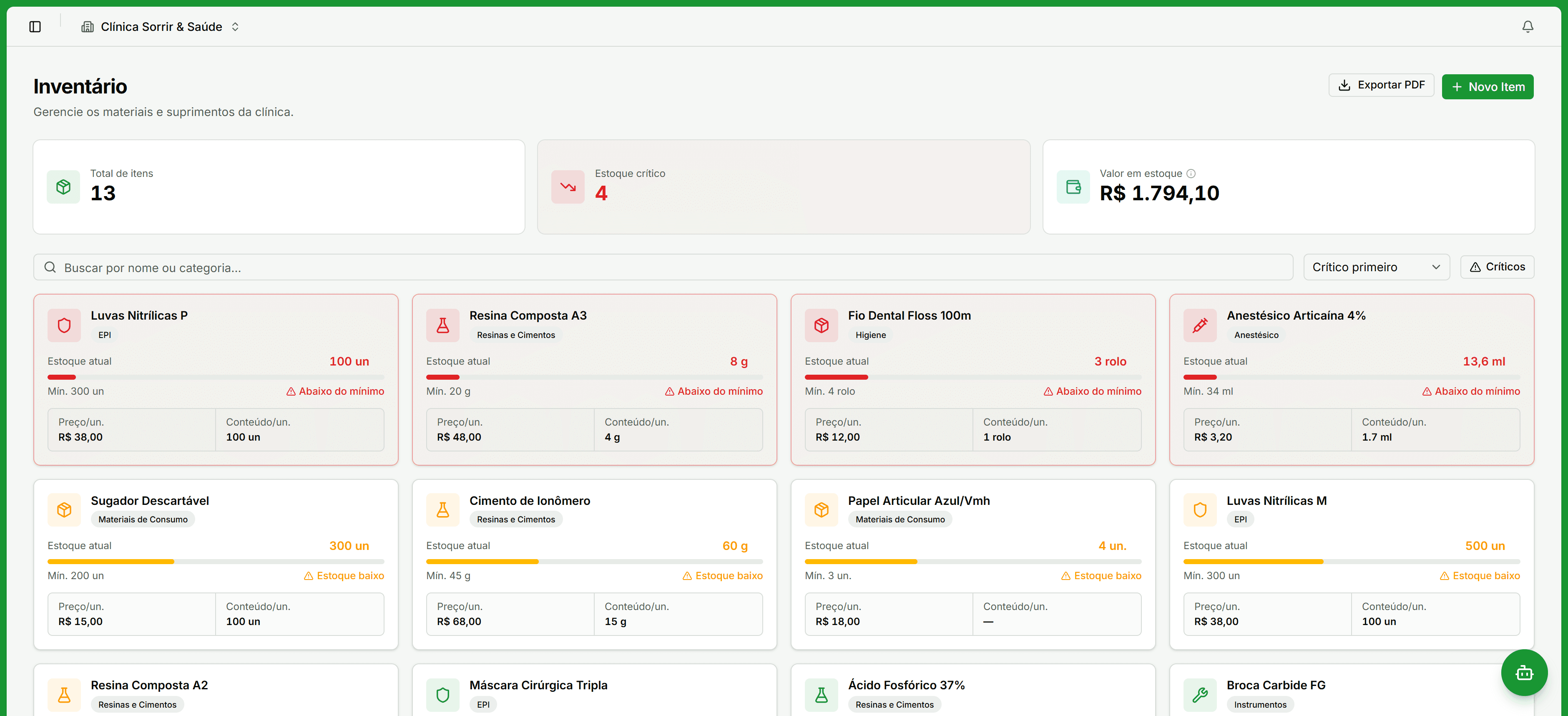The width and height of the screenshot is (1568, 716).
Task: Click the 1.7 ml content value
Action: pos(1376,437)
